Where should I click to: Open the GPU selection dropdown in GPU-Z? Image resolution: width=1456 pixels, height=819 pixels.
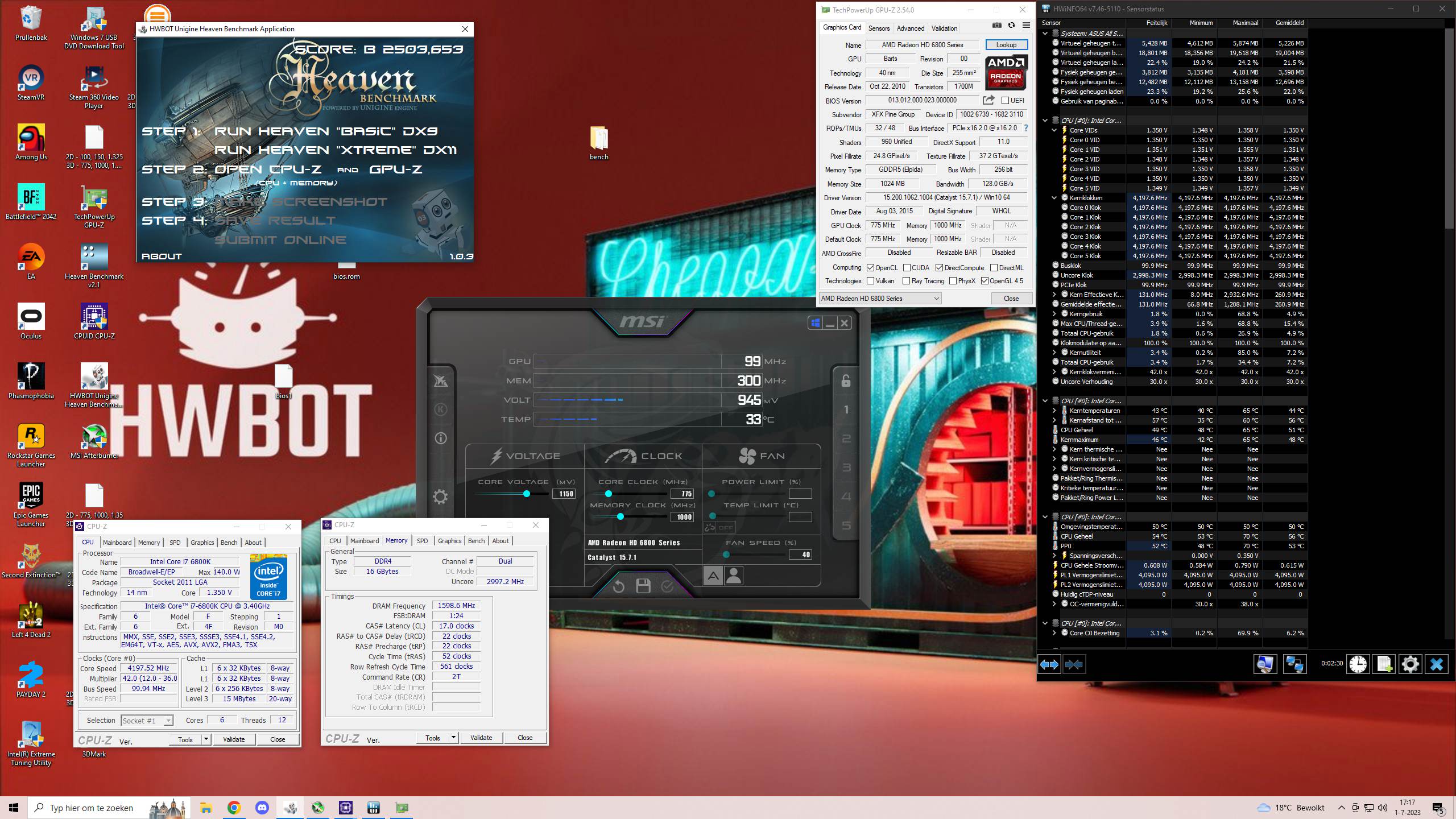click(x=880, y=299)
